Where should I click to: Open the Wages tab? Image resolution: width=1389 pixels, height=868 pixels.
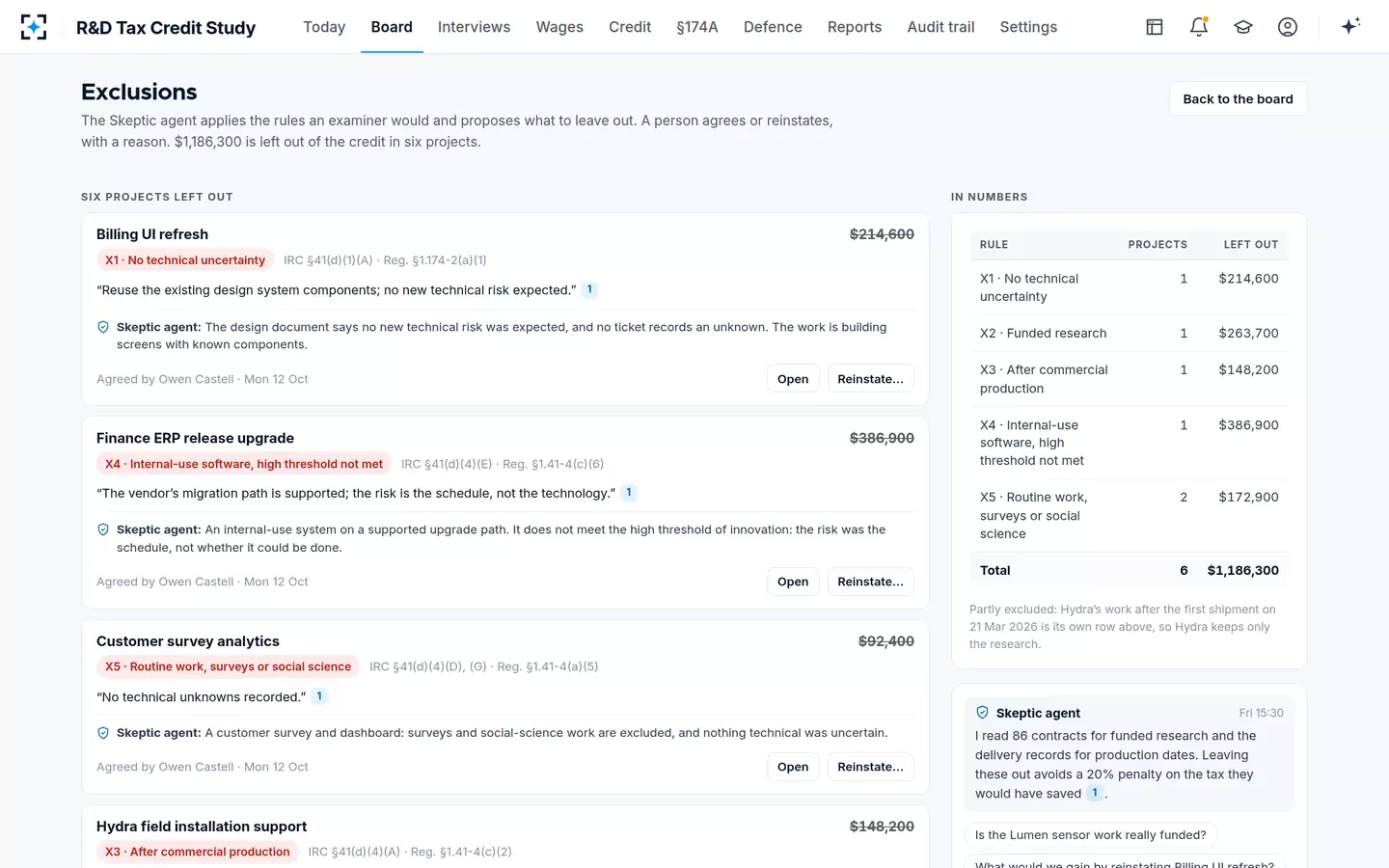click(559, 27)
